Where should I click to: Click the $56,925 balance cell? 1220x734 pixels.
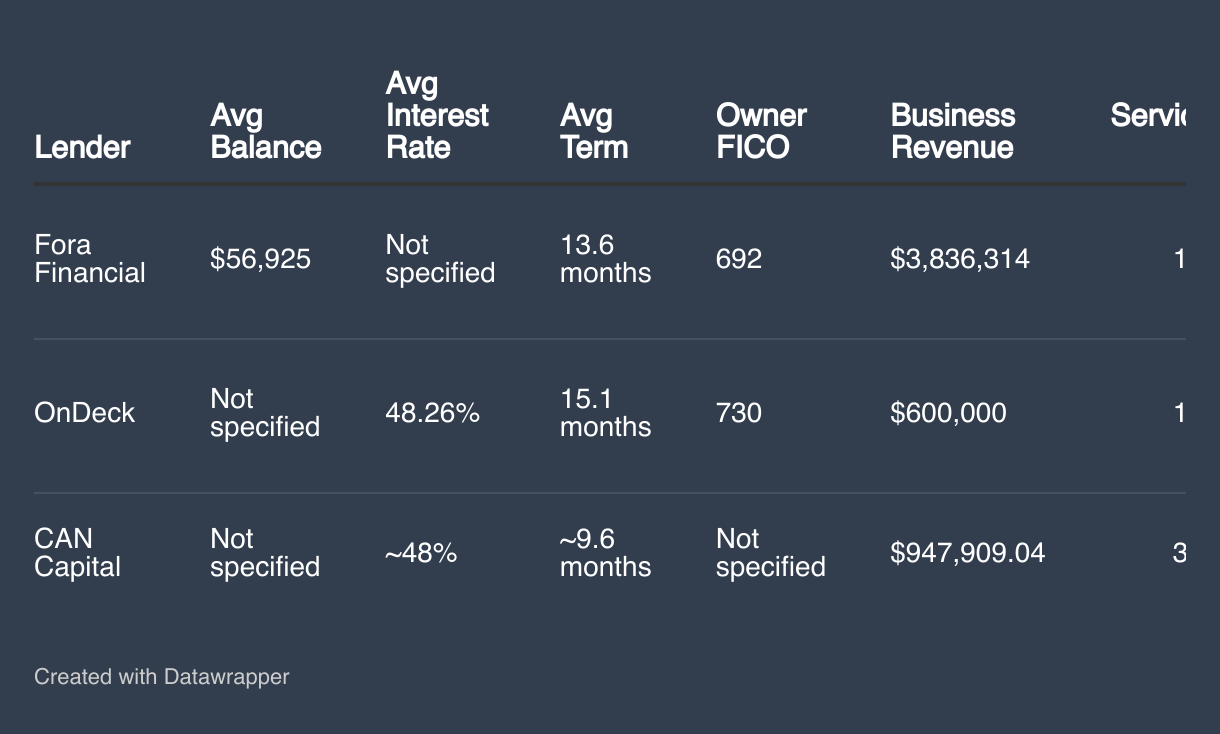pos(260,260)
